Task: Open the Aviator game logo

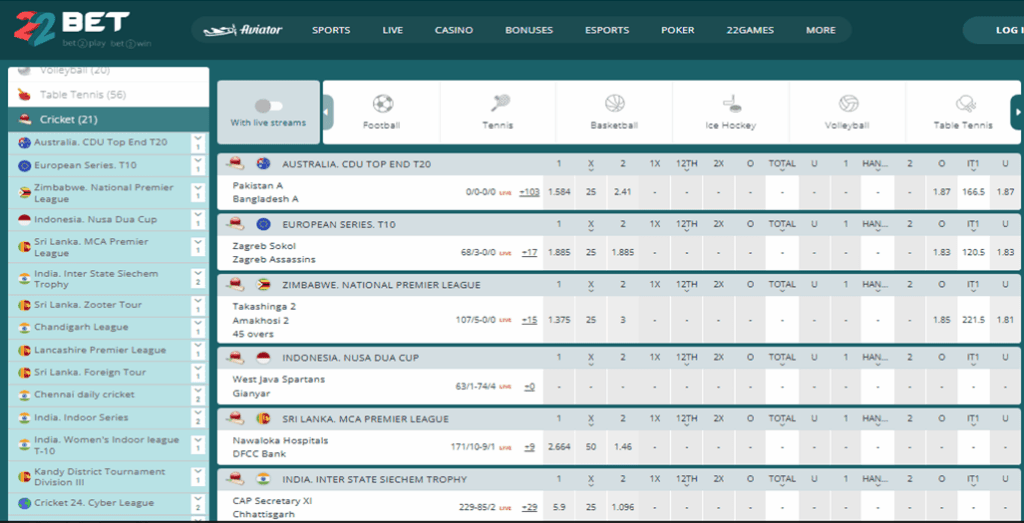Action: pos(243,30)
